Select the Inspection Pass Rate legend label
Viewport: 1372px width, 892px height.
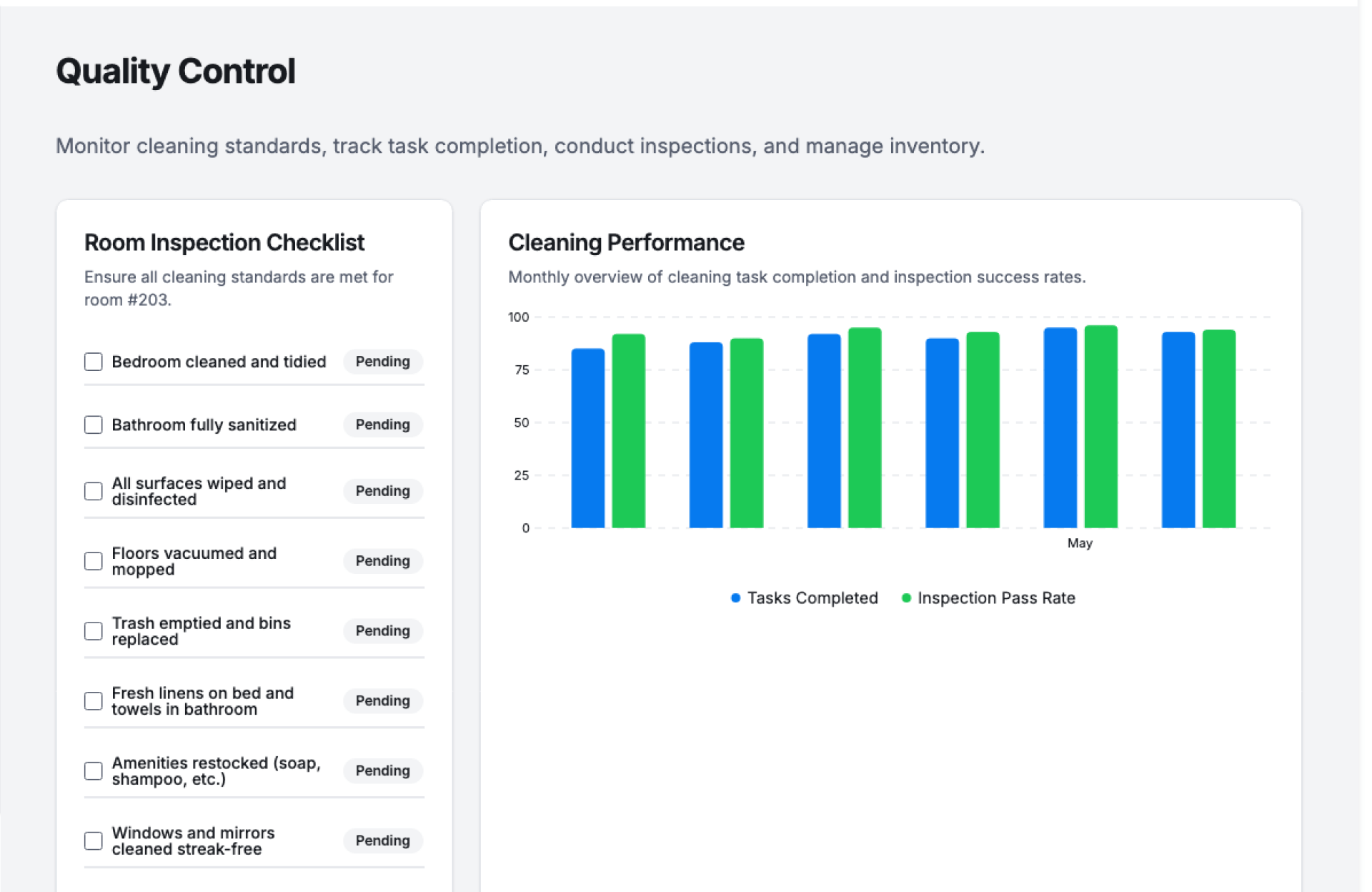coord(996,598)
